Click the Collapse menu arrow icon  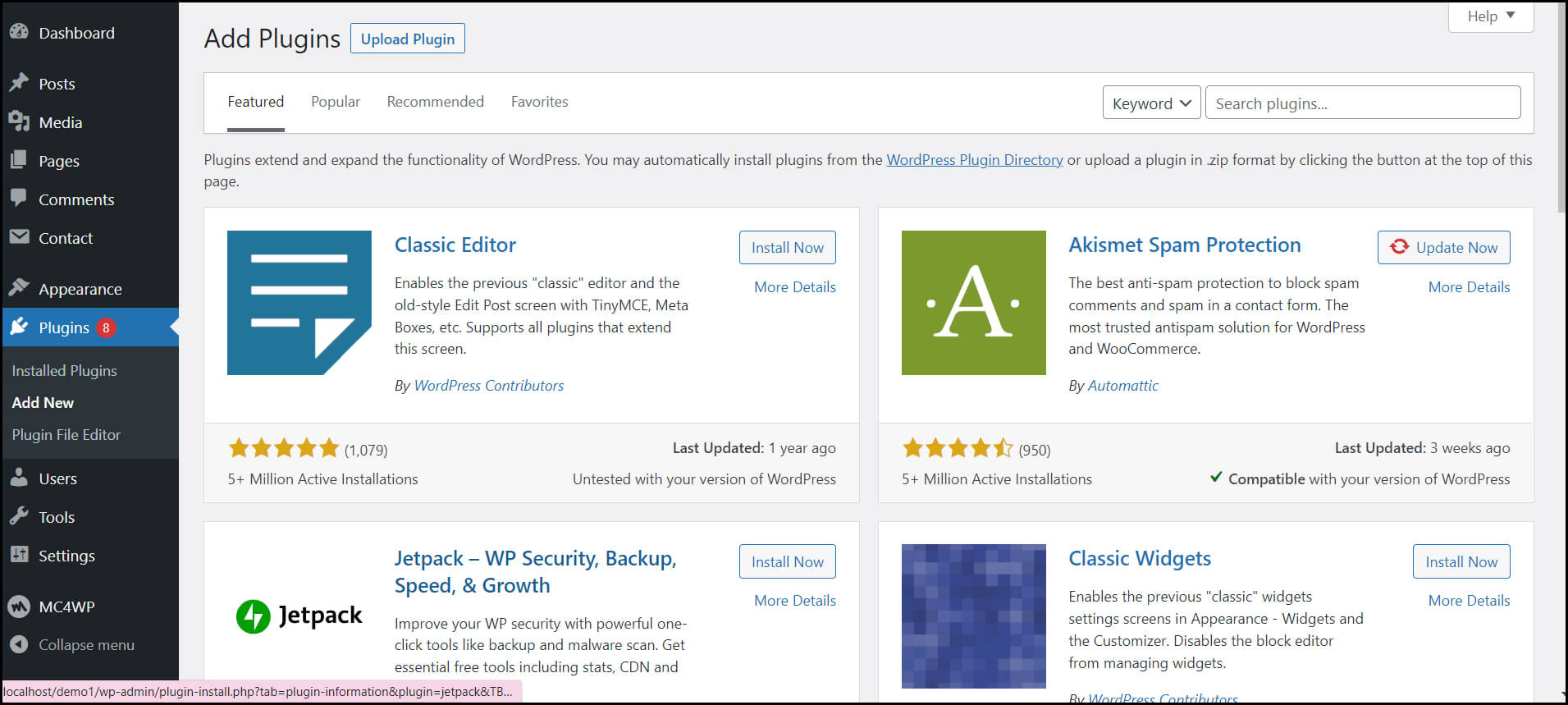(19, 644)
